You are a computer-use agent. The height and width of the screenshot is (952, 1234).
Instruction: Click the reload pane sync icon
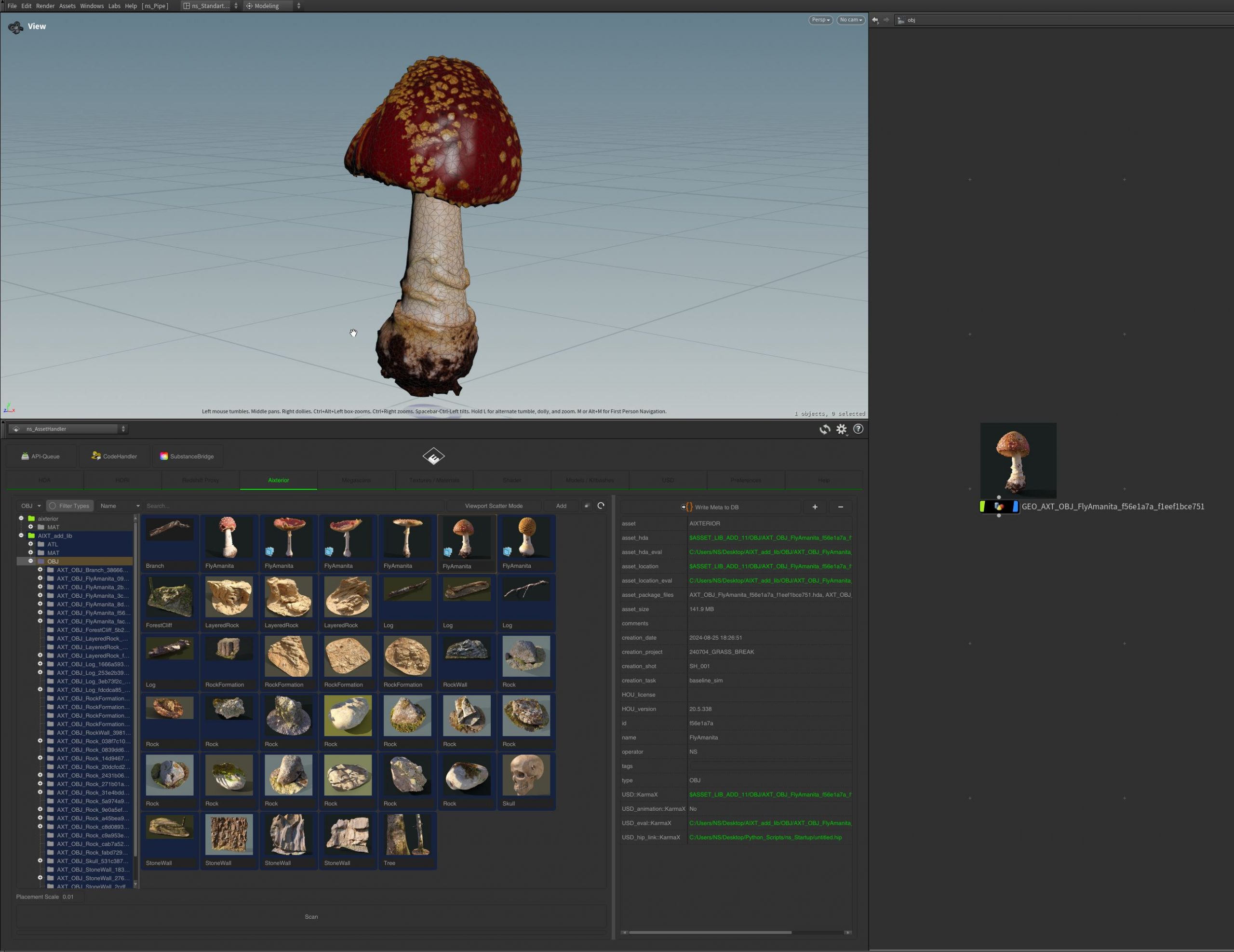pyautogui.click(x=824, y=429)
